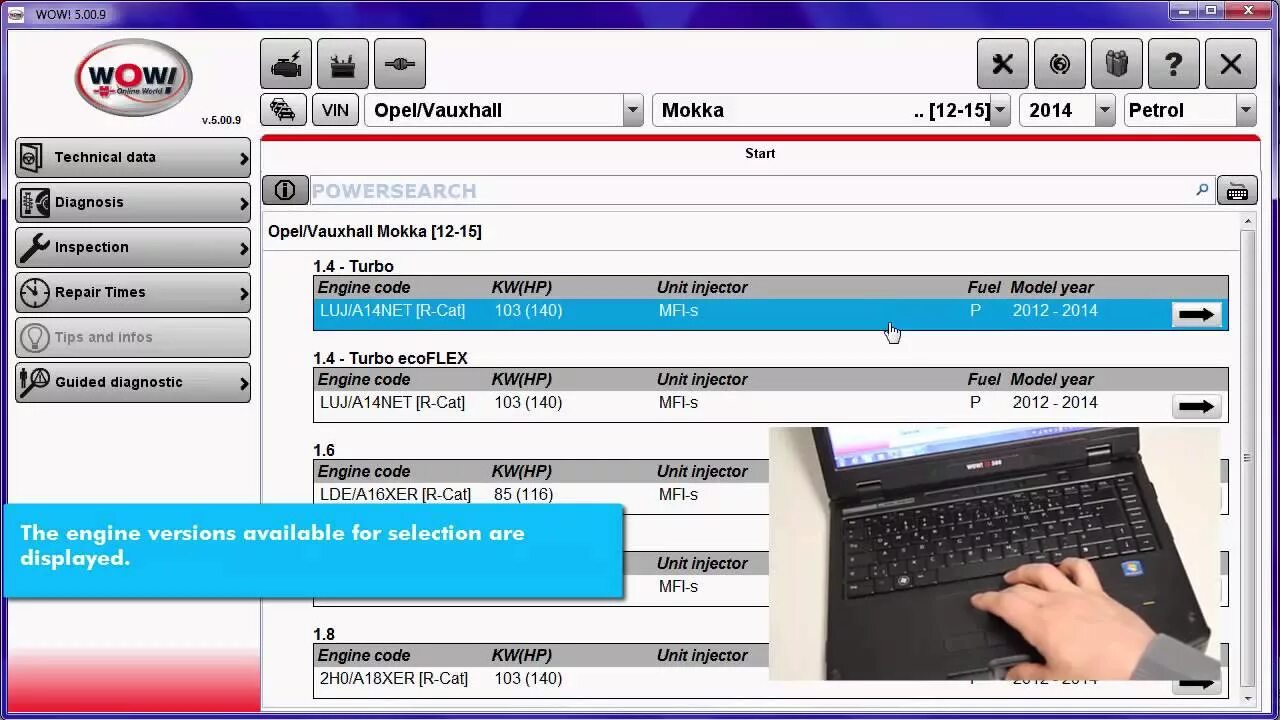Click arrow button for 1.4 Turbo engine row
The image size is (1280, 720).
point(1196,314)
